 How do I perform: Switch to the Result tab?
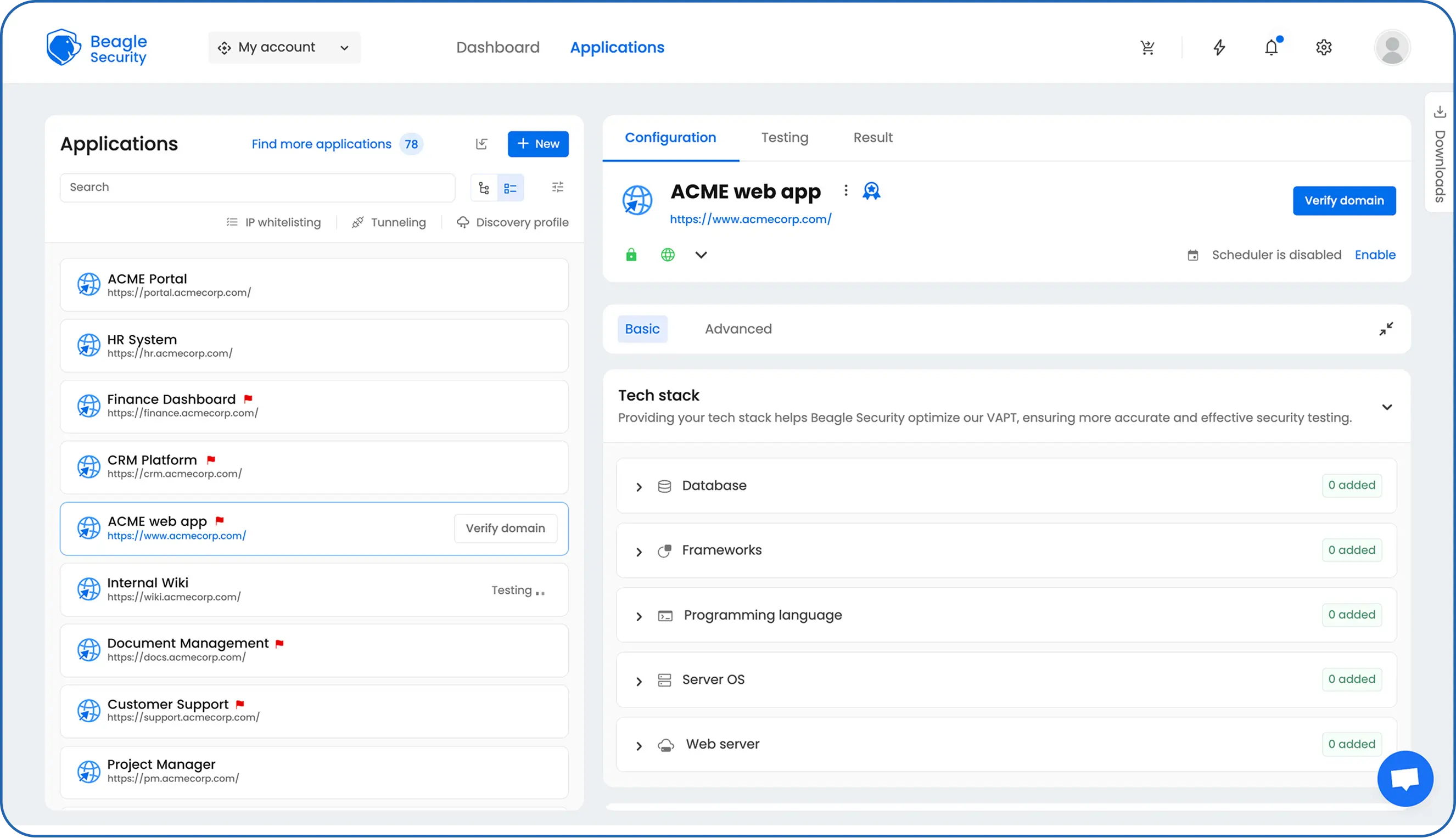[872, 138]
